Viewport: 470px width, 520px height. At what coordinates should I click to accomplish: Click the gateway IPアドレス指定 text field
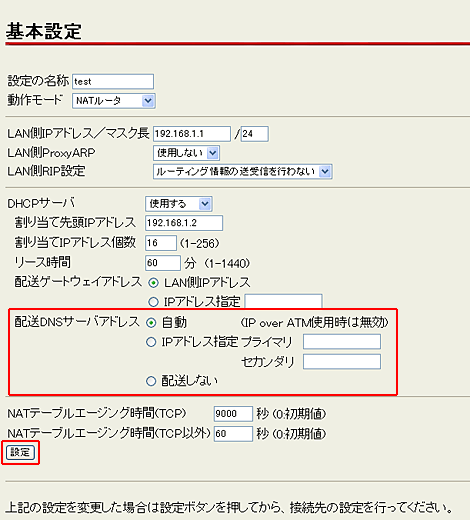coord(283,301)
